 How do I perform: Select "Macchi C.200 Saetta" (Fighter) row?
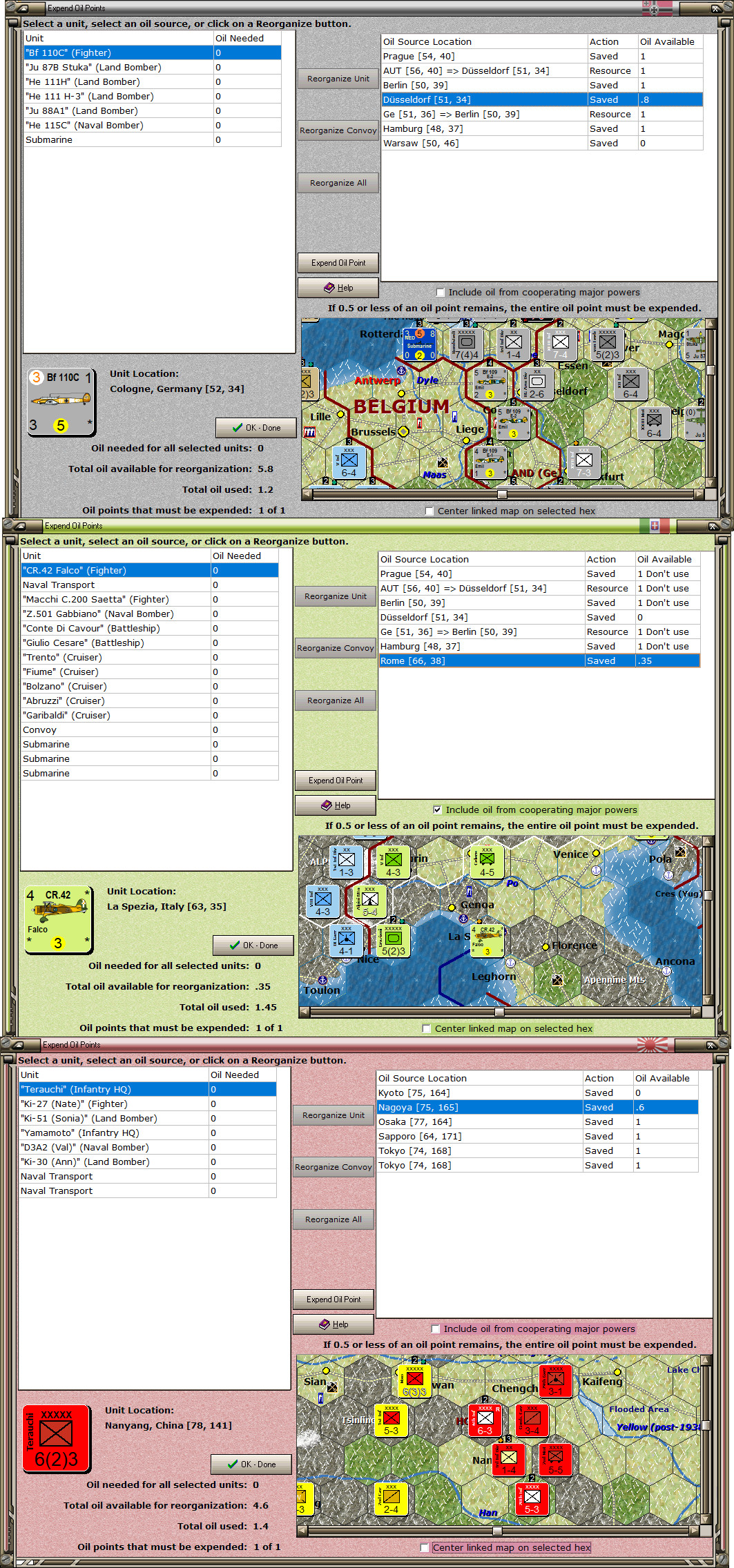tap(150, 600)
